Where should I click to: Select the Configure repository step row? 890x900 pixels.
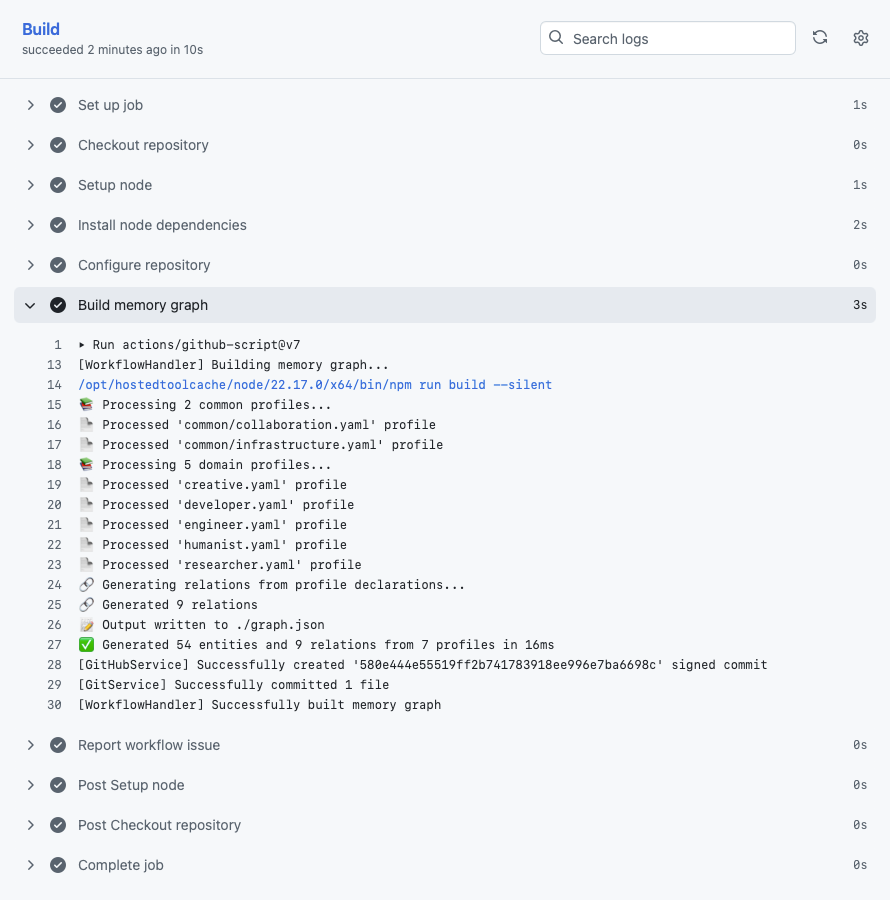445,265
